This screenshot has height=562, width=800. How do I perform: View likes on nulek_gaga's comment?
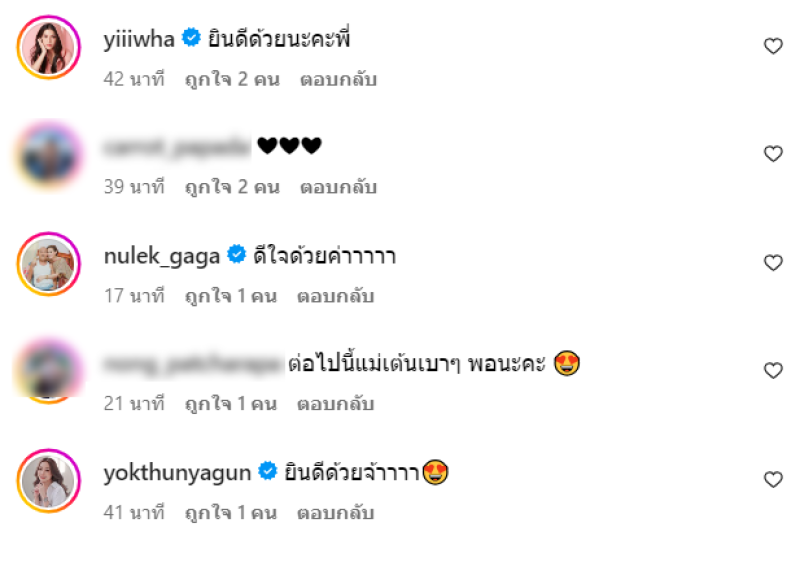tap(231, 296)
